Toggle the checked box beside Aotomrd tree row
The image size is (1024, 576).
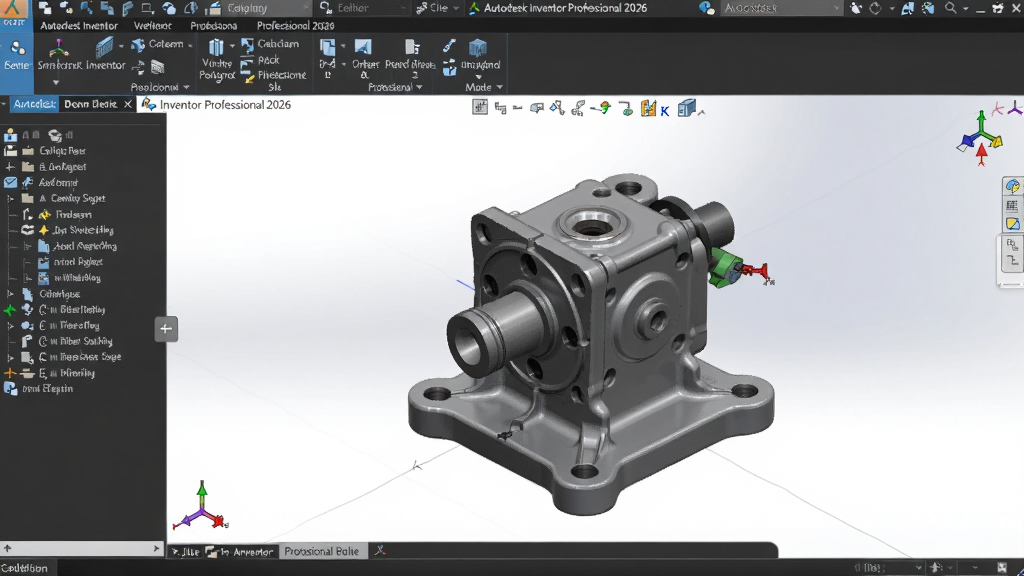click(10, 182)
